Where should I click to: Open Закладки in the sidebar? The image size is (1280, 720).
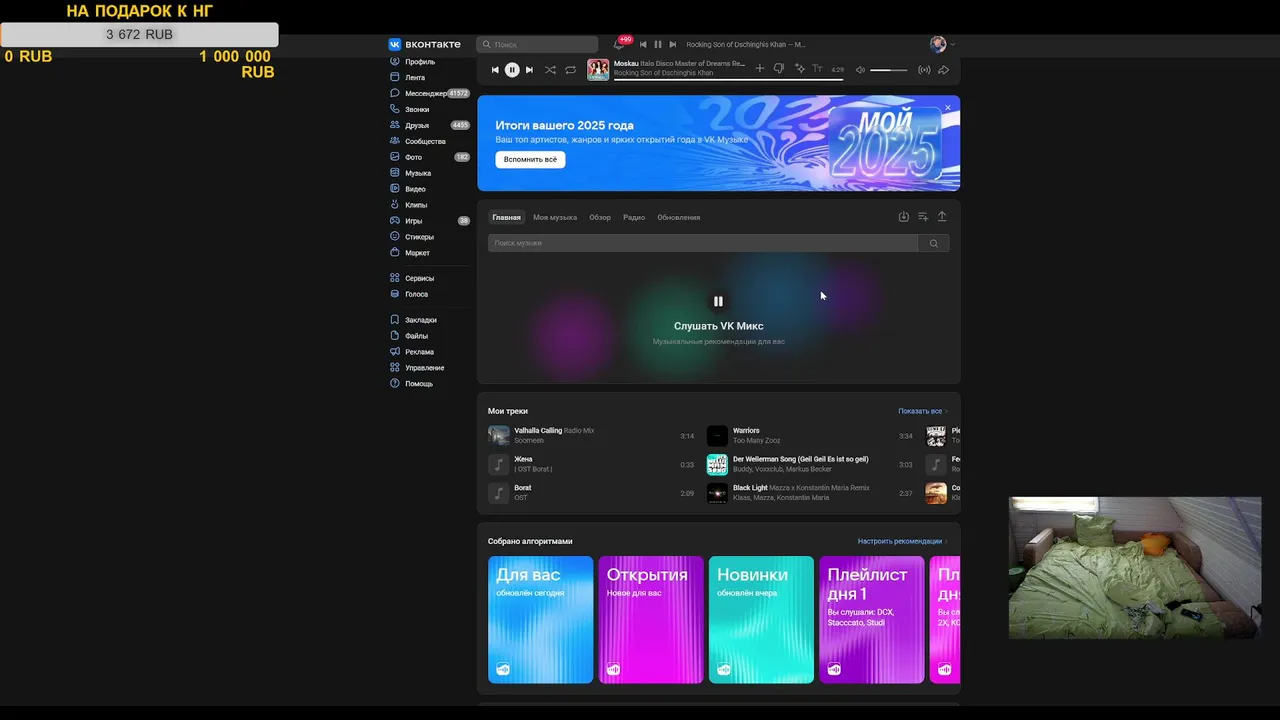click(x=420, y=320)
